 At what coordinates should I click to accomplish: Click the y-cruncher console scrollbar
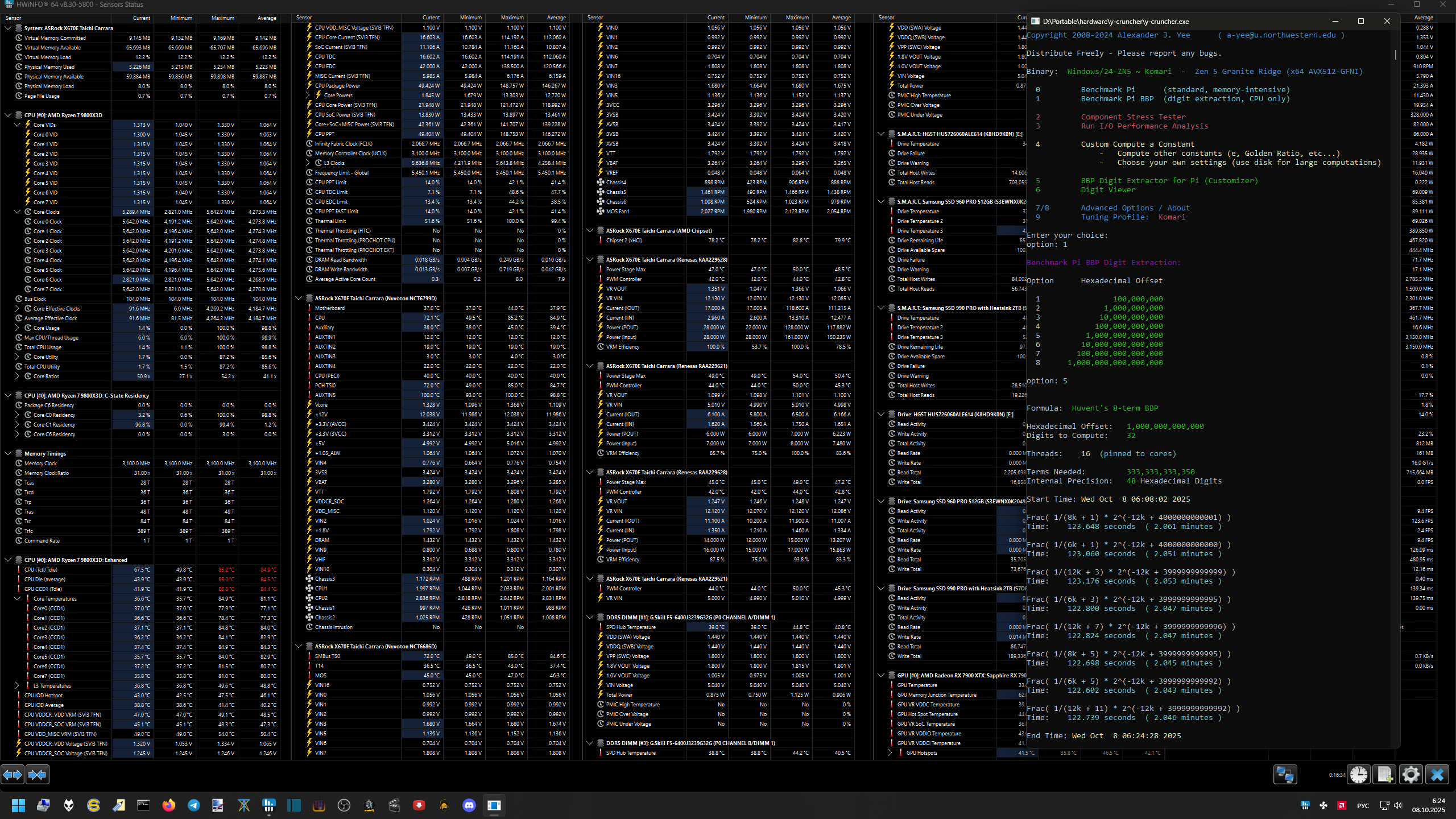point(1395,55)
